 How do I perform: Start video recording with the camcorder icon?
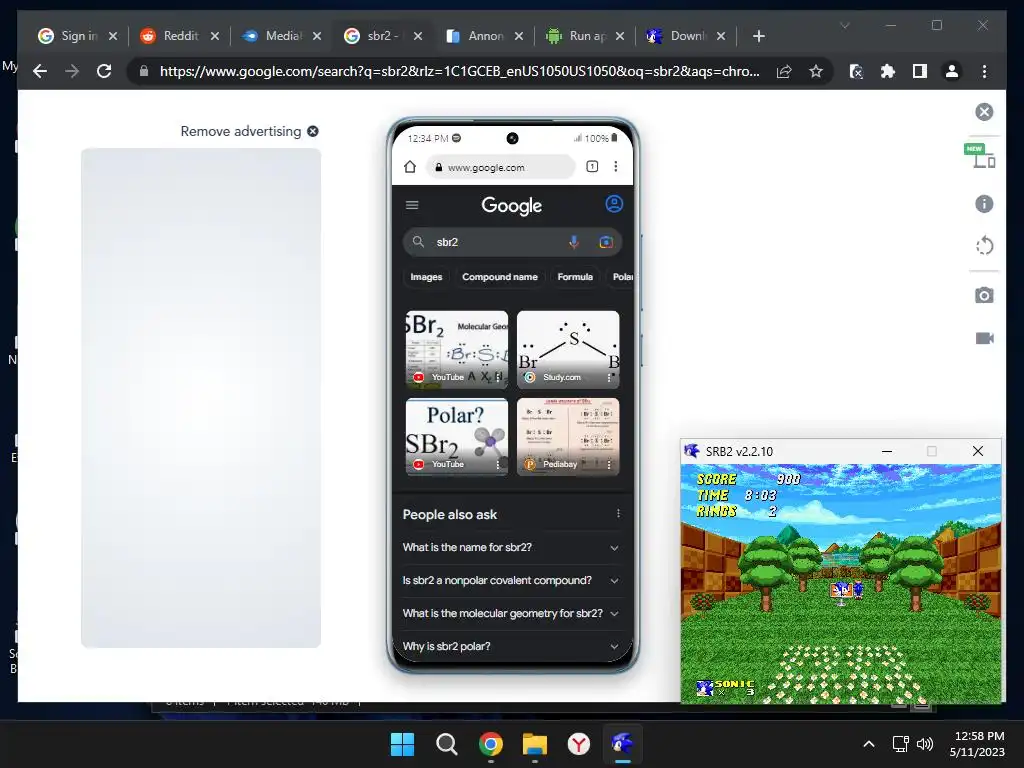pos(984,338)
